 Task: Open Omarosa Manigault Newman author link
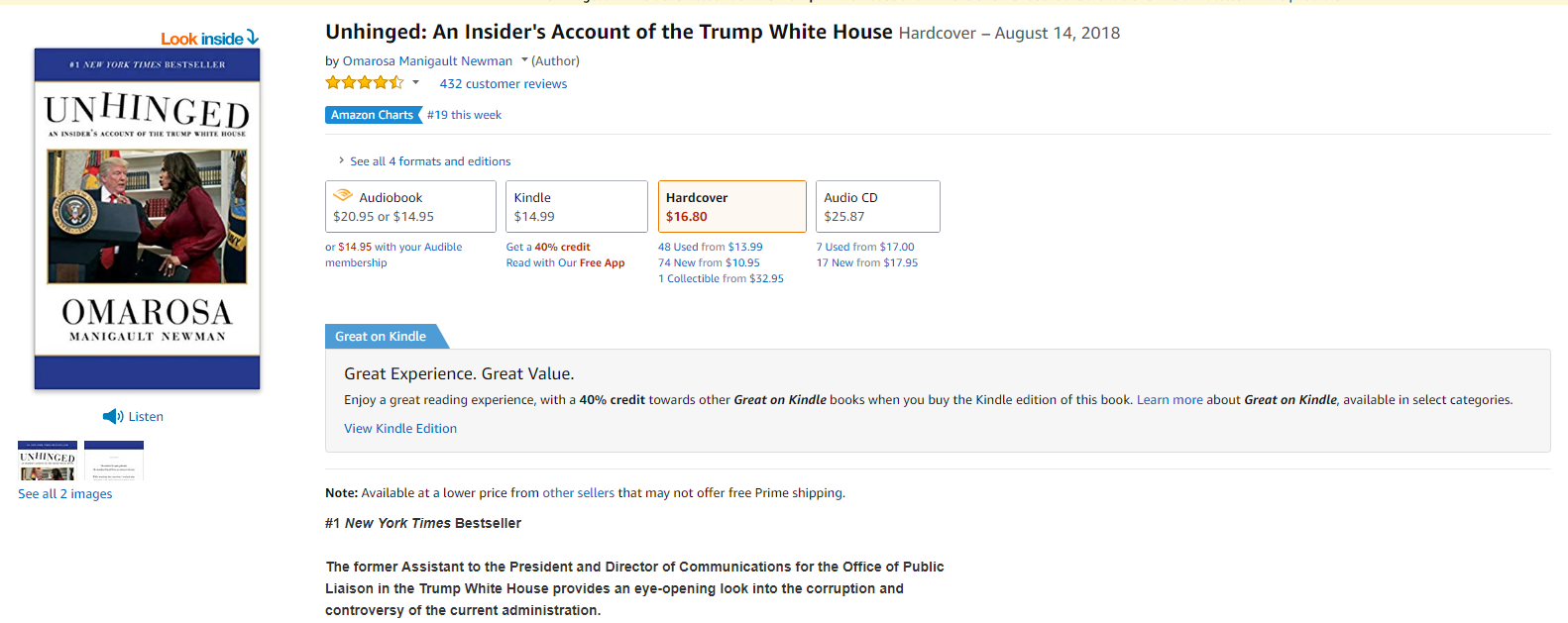427,61
